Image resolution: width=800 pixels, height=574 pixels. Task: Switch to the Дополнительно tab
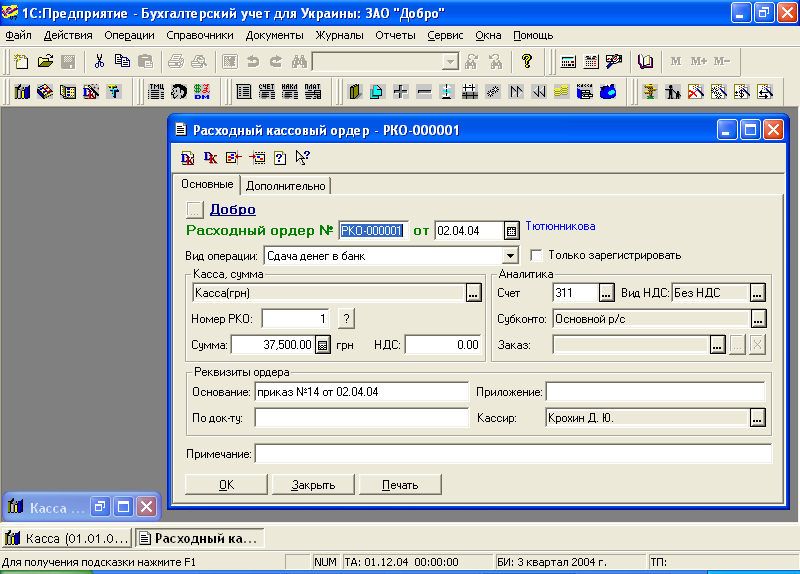click(285, 186)
